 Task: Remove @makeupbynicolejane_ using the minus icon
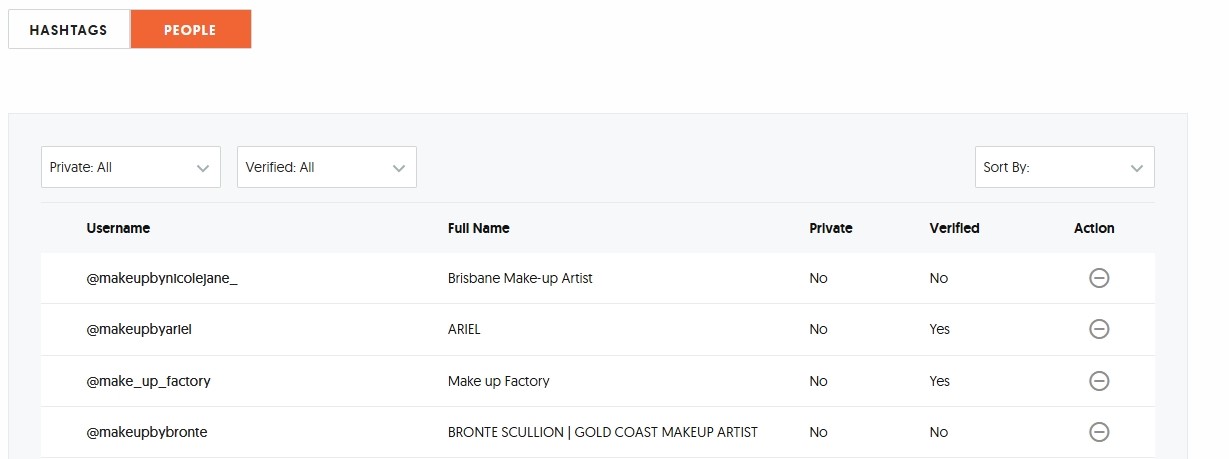click(1098, 278)
